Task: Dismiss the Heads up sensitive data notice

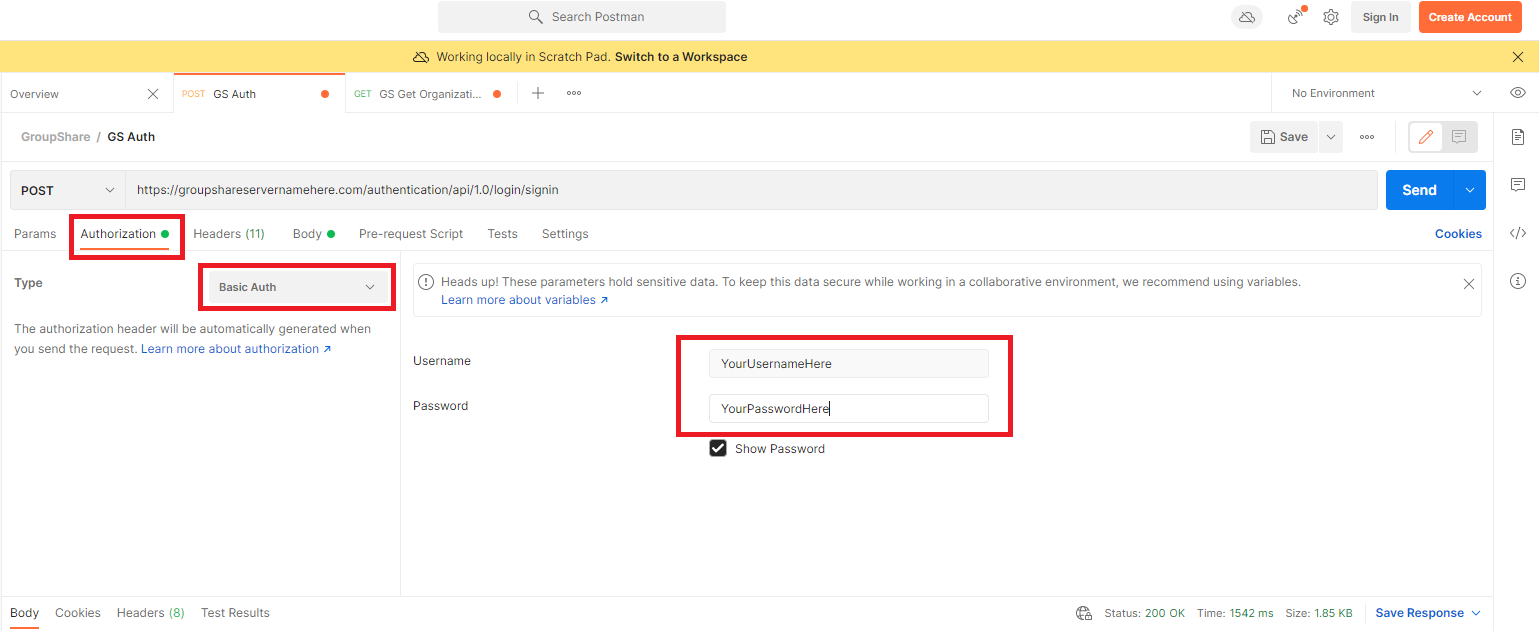Action: click(x=1469, y=284)
